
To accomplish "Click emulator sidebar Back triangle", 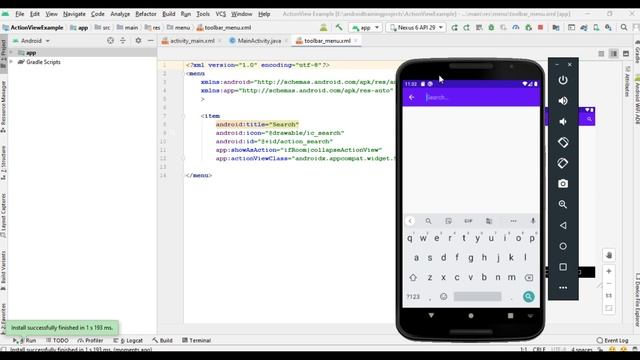I will 563,225.
